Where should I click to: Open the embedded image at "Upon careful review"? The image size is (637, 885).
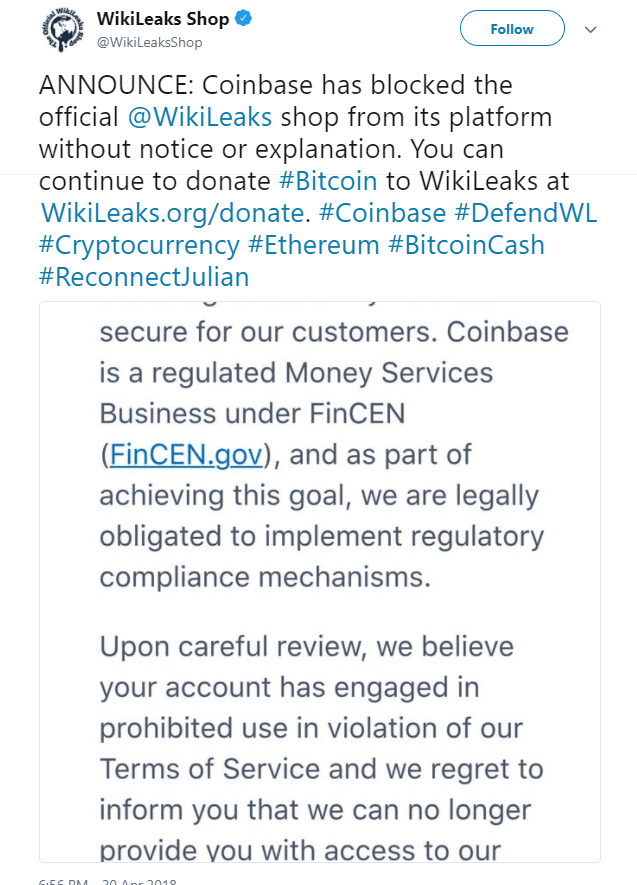pos(320,645)
